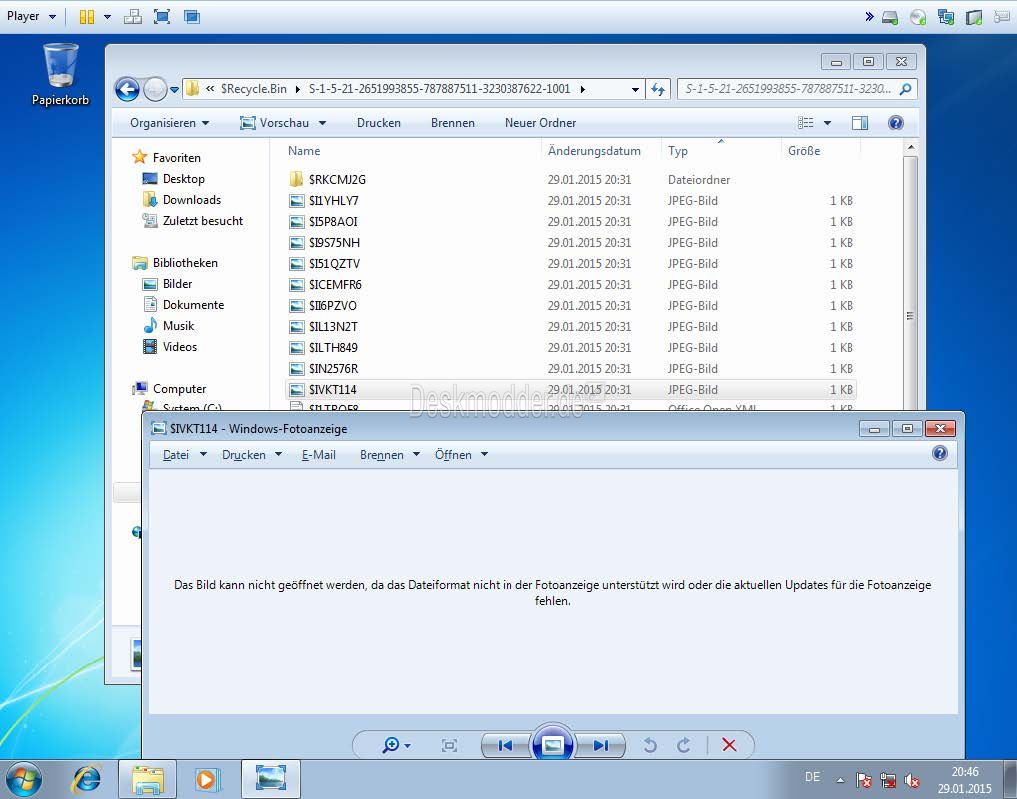Go to previous image

coord(505,746)
